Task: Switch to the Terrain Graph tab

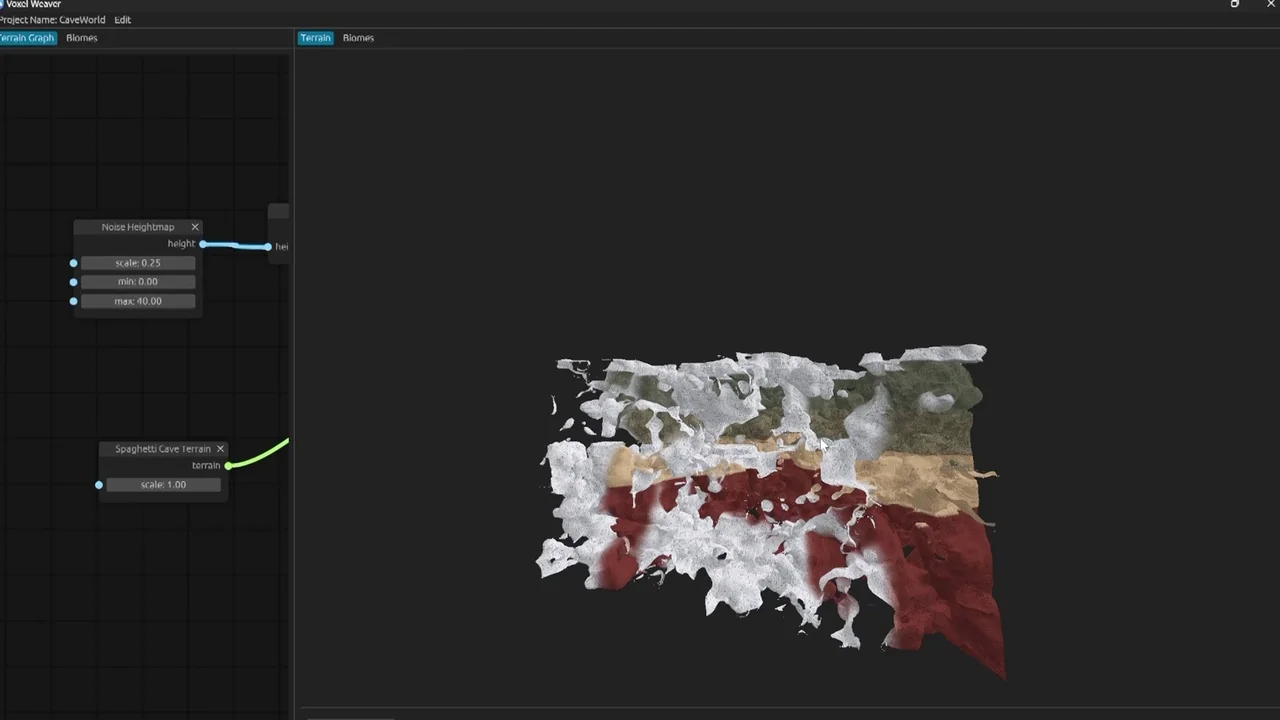Action: click(x=27, y=38)
